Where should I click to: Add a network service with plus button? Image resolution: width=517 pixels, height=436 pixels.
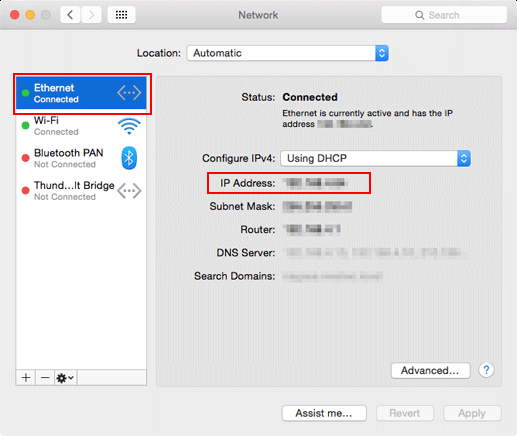tap(26, 378)
